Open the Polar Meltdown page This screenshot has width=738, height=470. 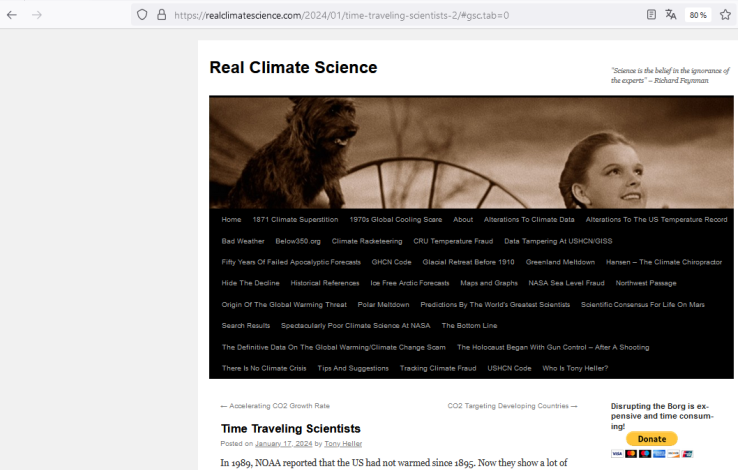[384, 305]
